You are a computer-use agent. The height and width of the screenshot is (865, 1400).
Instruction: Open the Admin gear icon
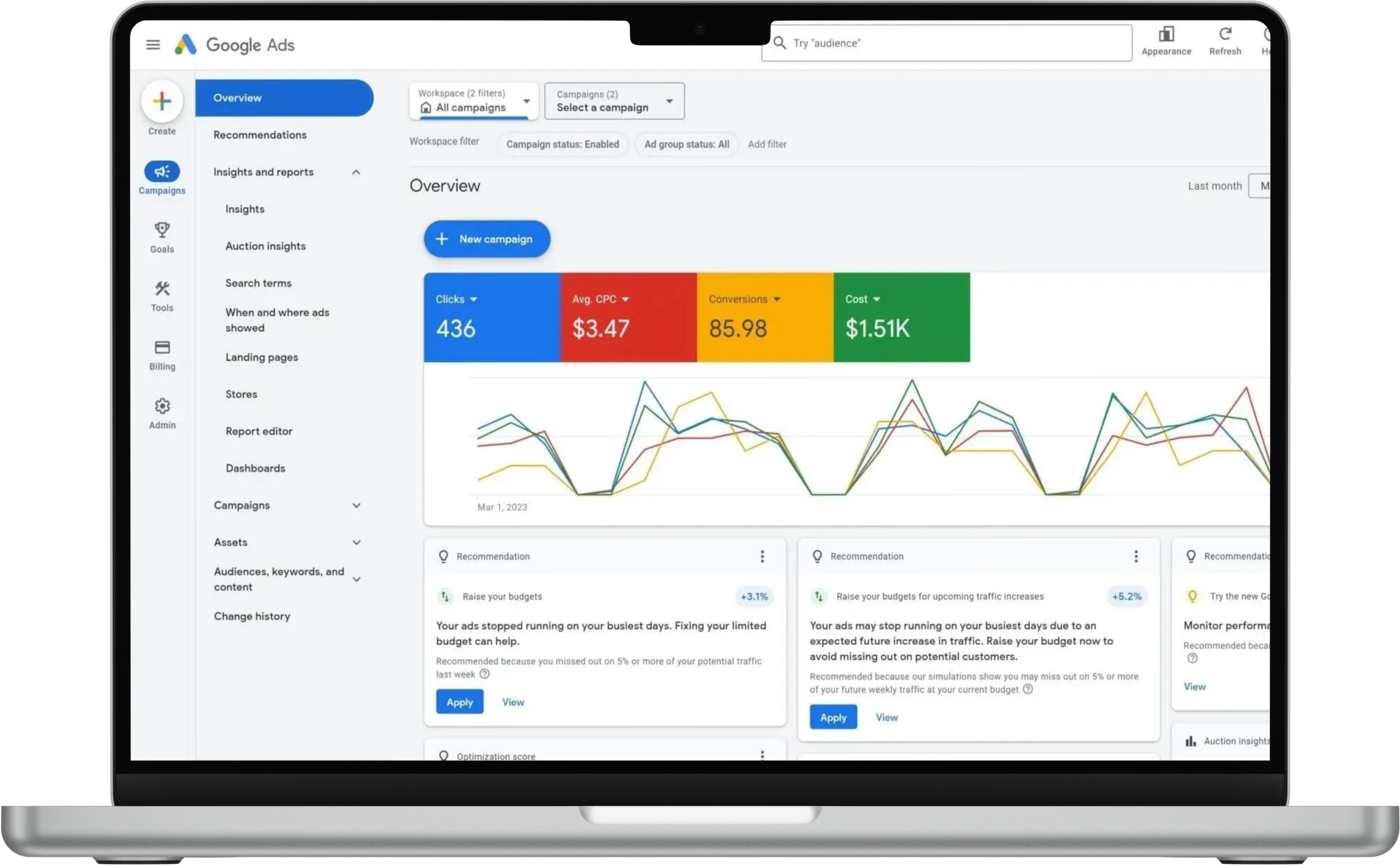coord(162,406)
